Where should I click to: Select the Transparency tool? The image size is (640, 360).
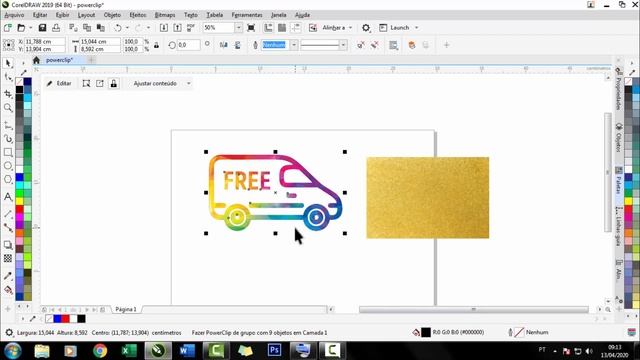coord(8,258)
